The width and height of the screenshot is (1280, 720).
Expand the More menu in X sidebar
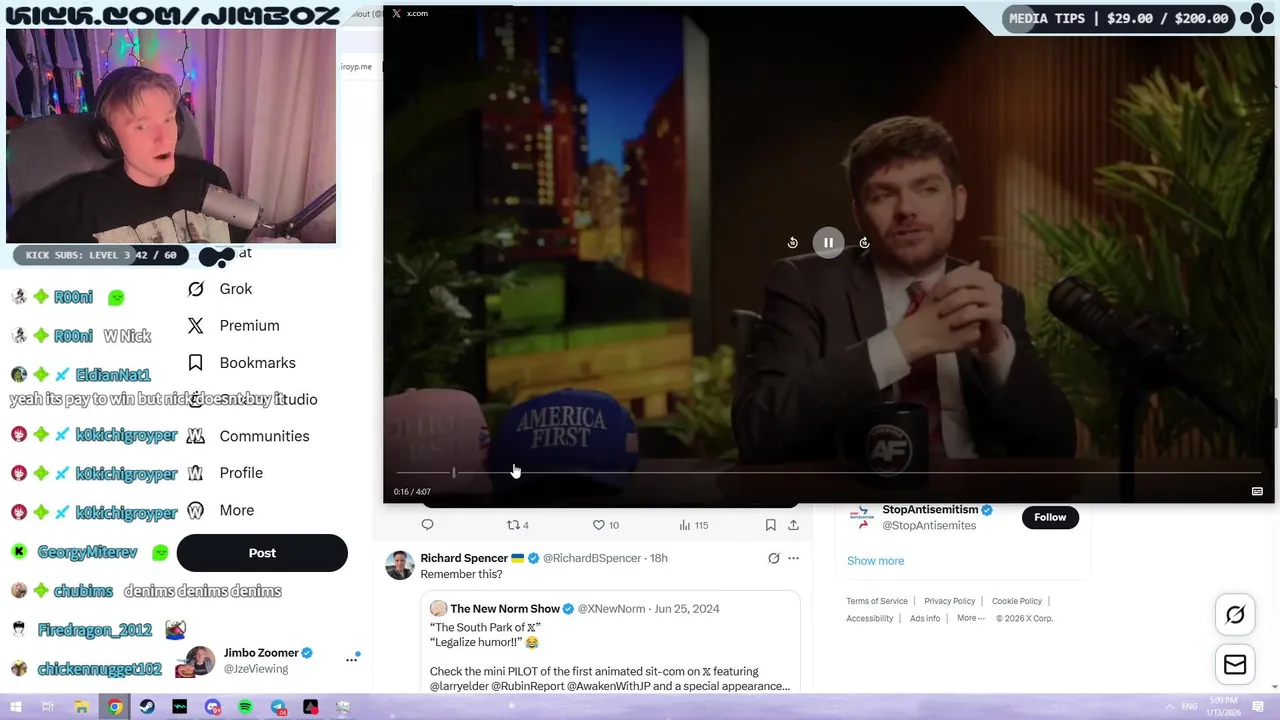(236, 510)
